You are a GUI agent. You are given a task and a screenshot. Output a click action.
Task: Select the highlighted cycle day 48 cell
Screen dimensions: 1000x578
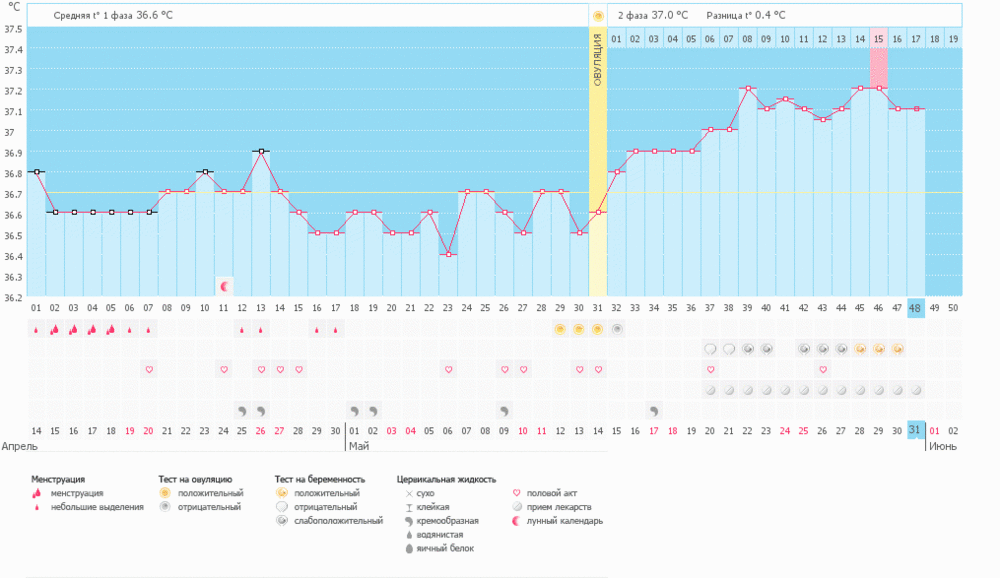click(x=915, y=308)
